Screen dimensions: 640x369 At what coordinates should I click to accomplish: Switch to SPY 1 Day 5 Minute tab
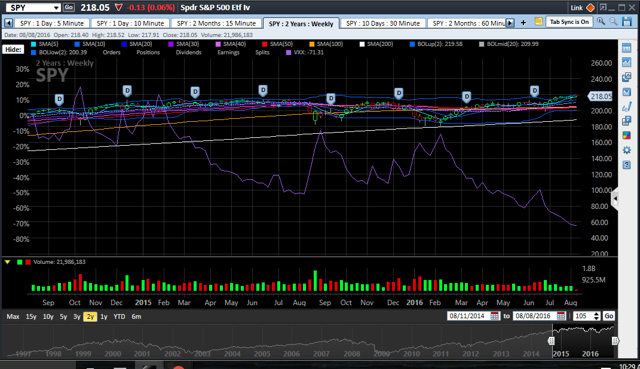pyautogui.click(x=51, y=23)
